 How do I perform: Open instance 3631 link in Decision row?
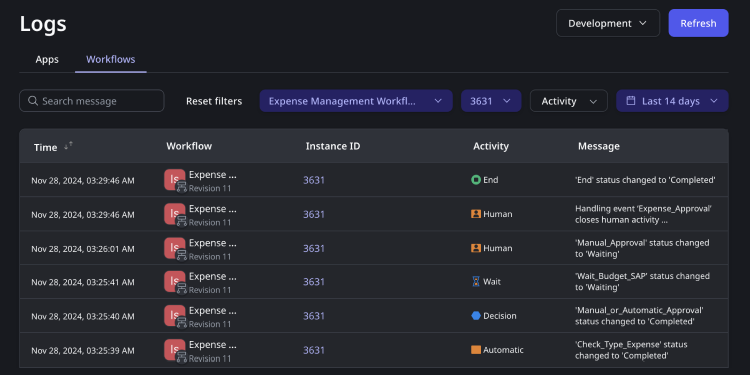click(x=314, y=316)
